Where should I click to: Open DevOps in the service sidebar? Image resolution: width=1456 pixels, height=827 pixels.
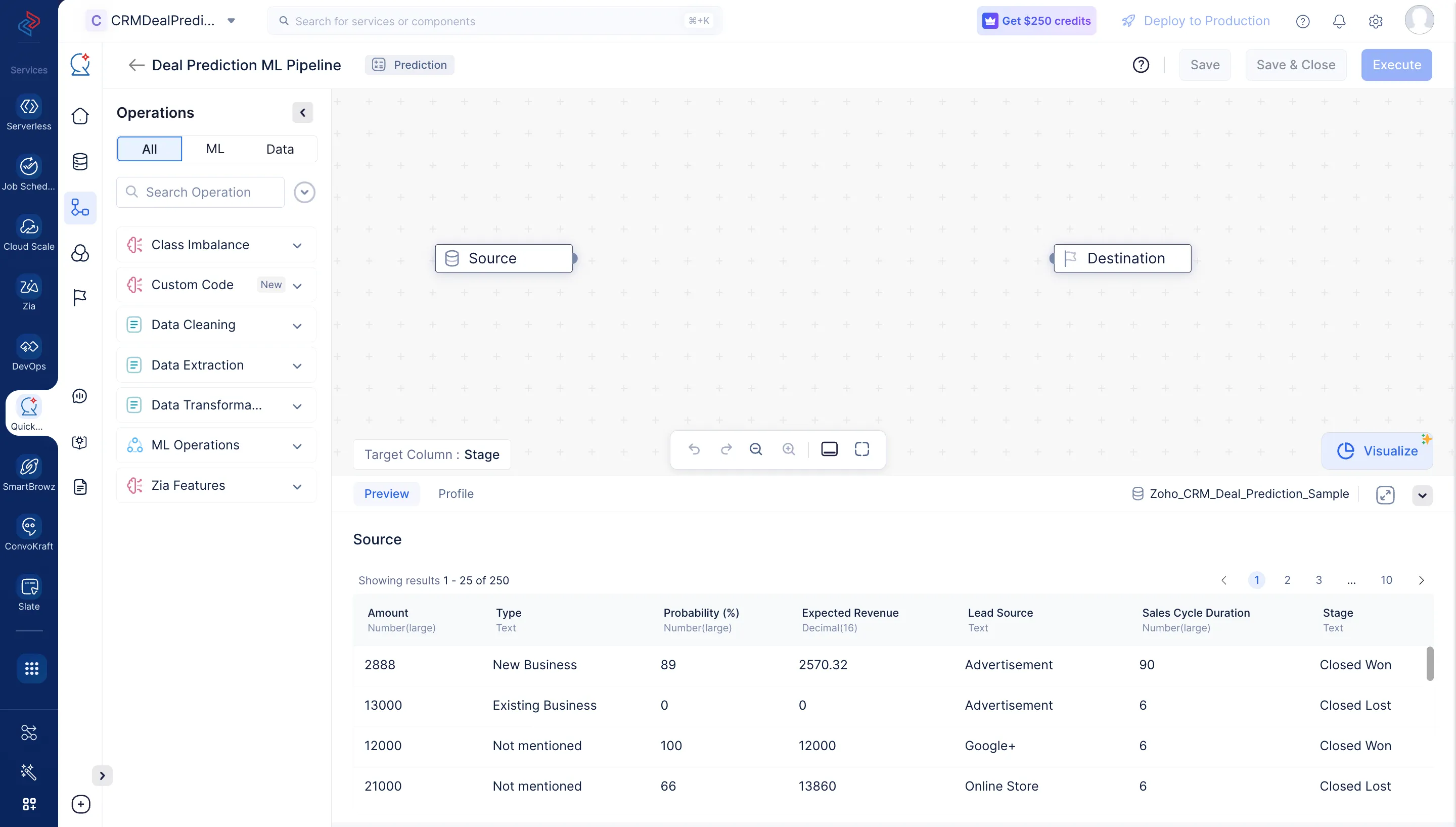29,353
